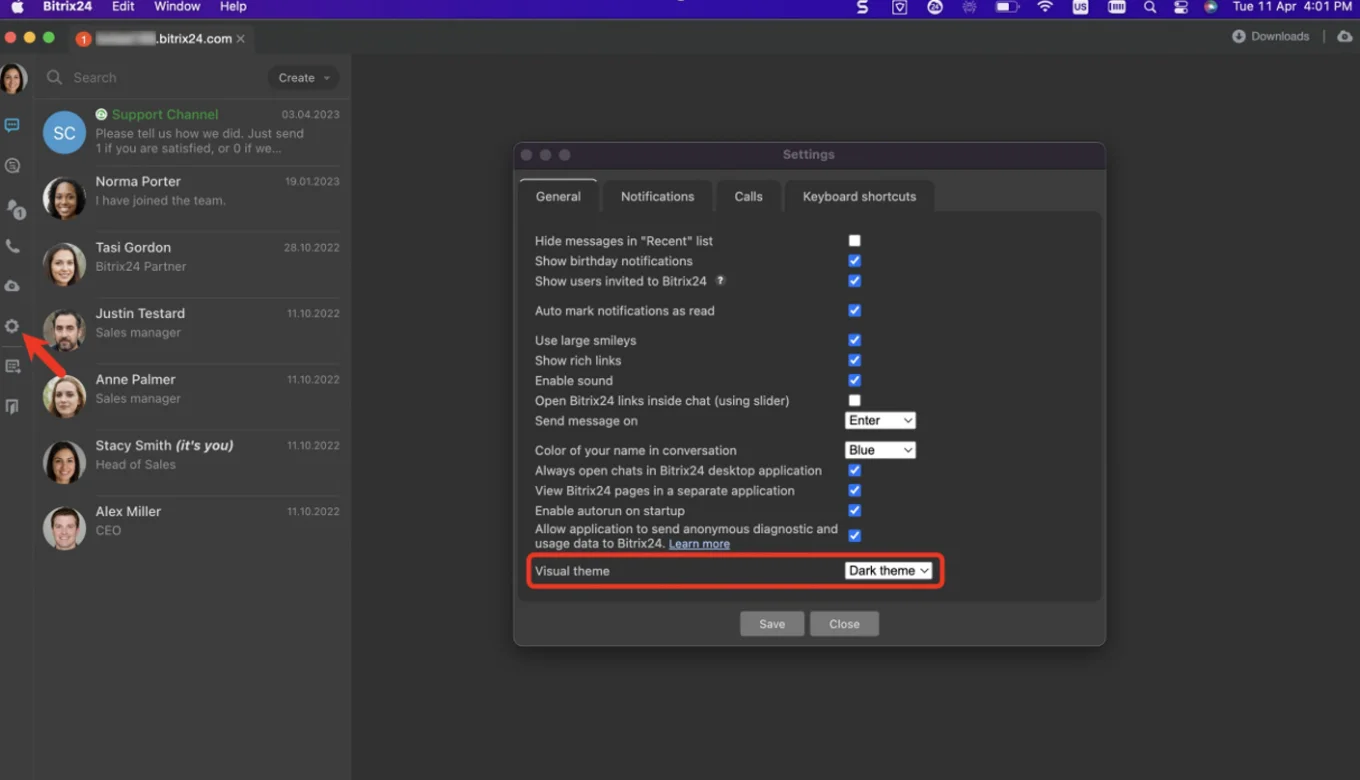Click your profile avatar atop the sidebar
The height and width of the screenshot is (780, 1360).
tap(13, 78)
